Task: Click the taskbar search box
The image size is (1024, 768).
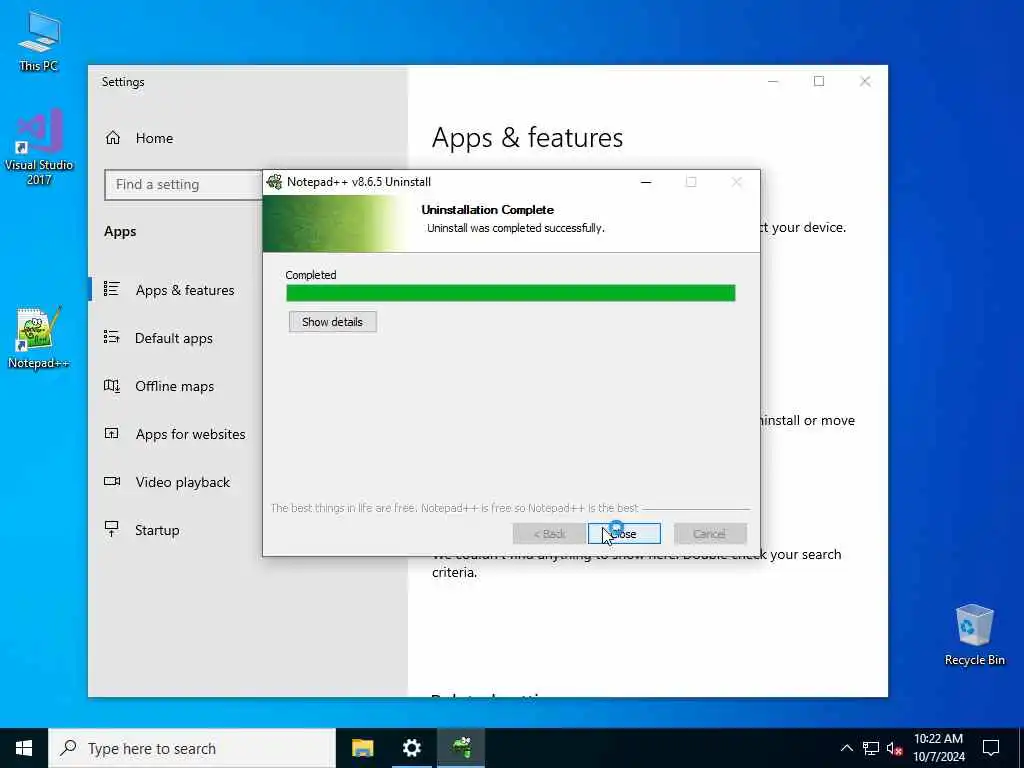Action: [x=192, y=748]
